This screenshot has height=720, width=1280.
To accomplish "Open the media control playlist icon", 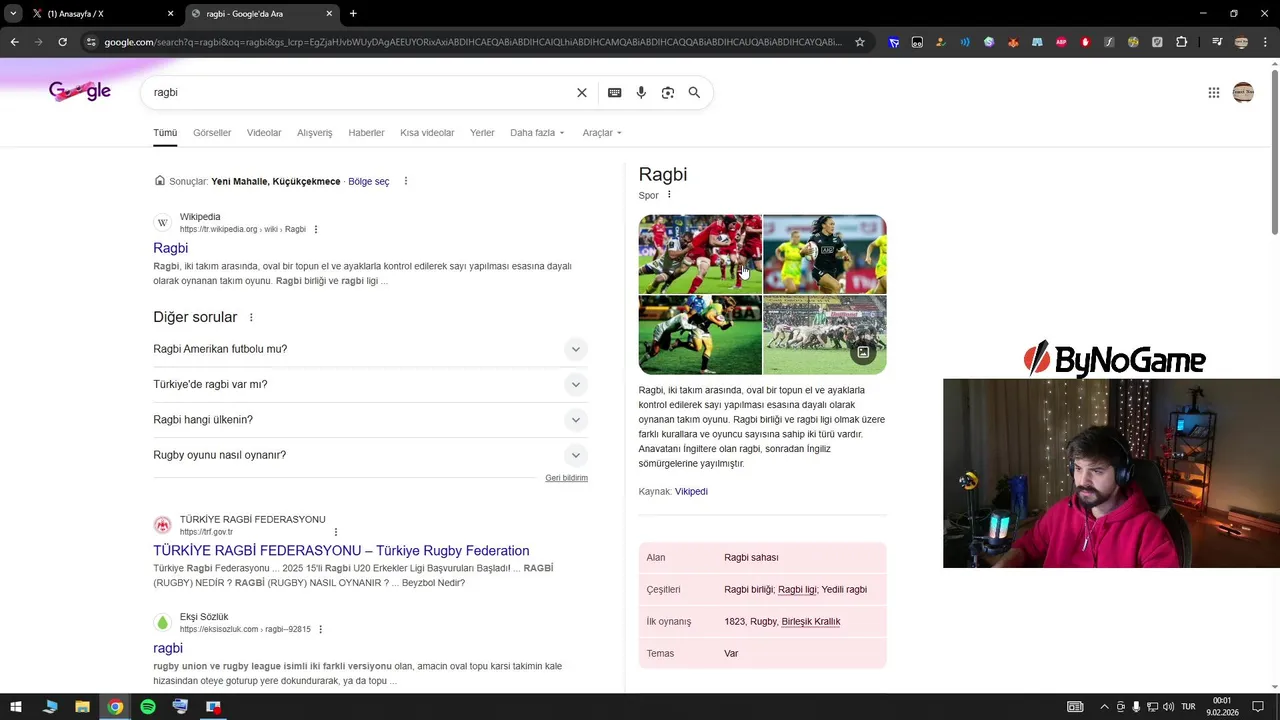I will [x=1217, y=42].
